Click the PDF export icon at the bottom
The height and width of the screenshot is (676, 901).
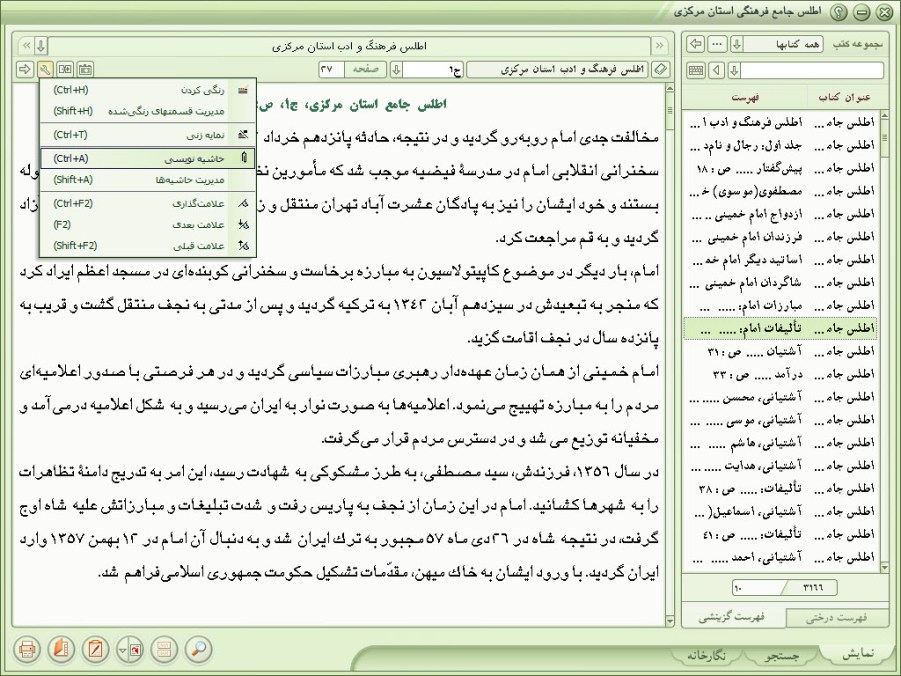(x=136, y=650)
